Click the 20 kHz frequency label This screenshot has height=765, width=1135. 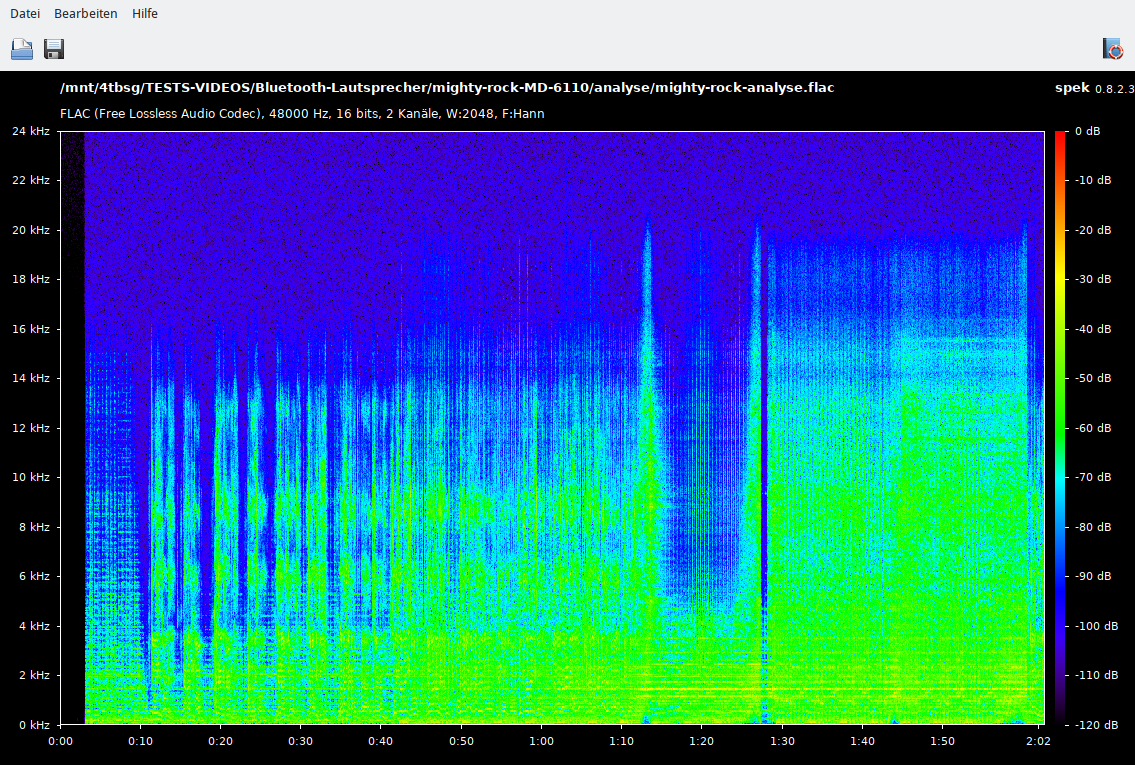point(31,230)
